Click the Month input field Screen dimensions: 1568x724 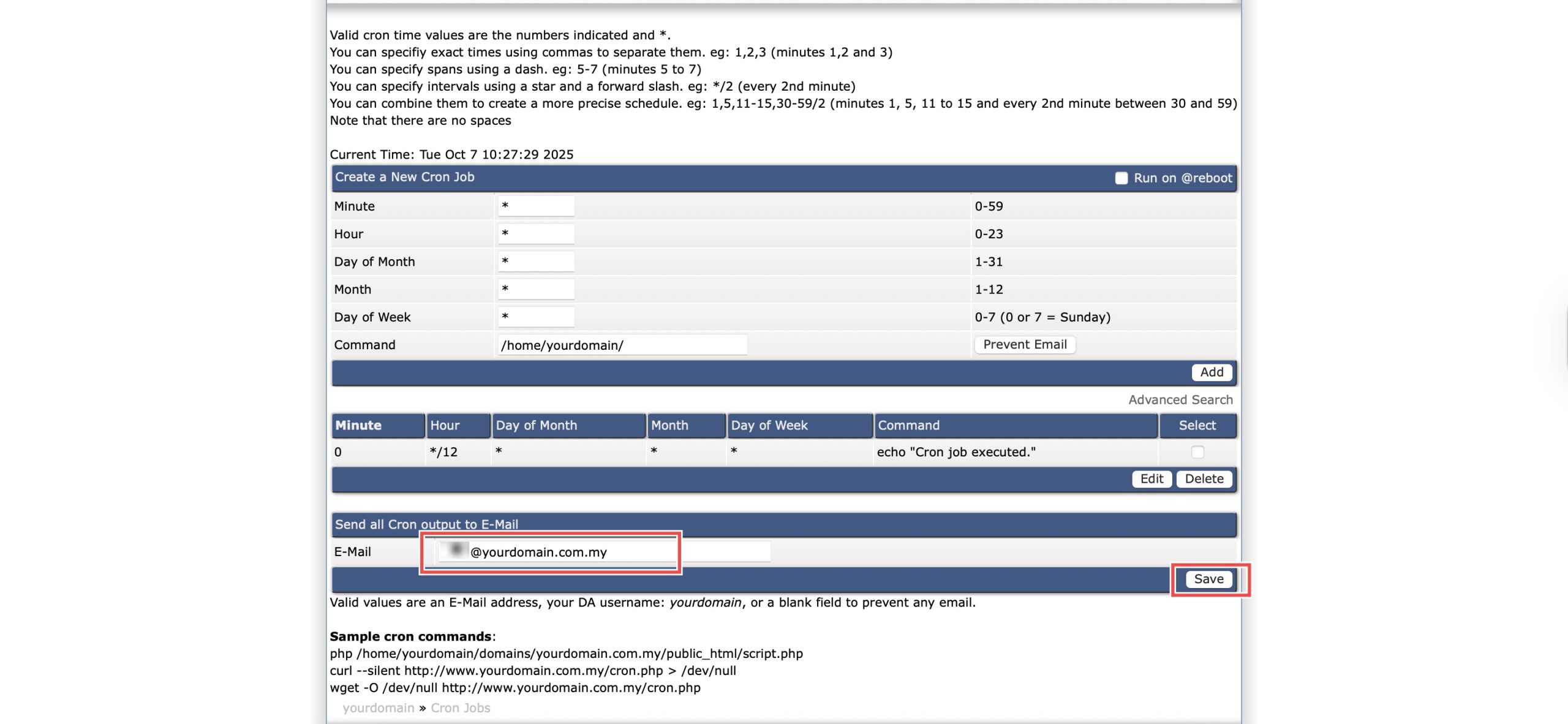point(536,289)
